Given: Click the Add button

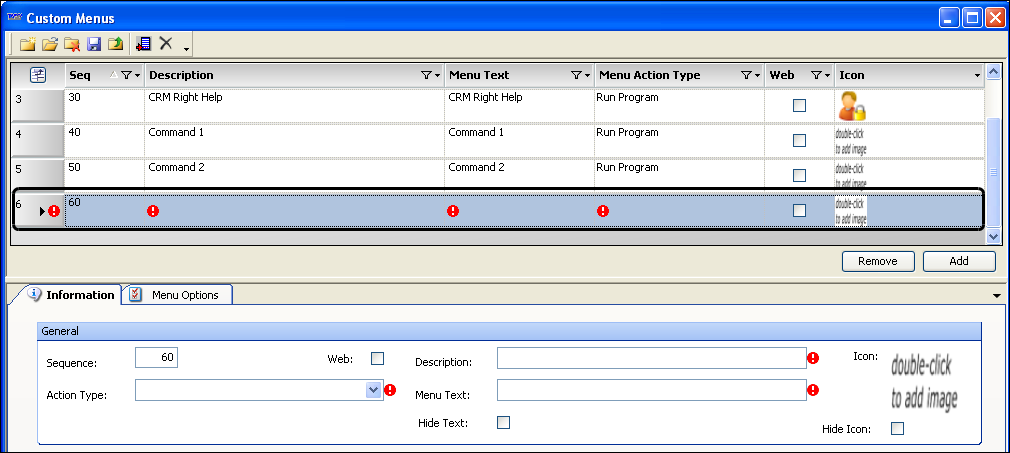Looking at the screenshot, I should (958, 262).
